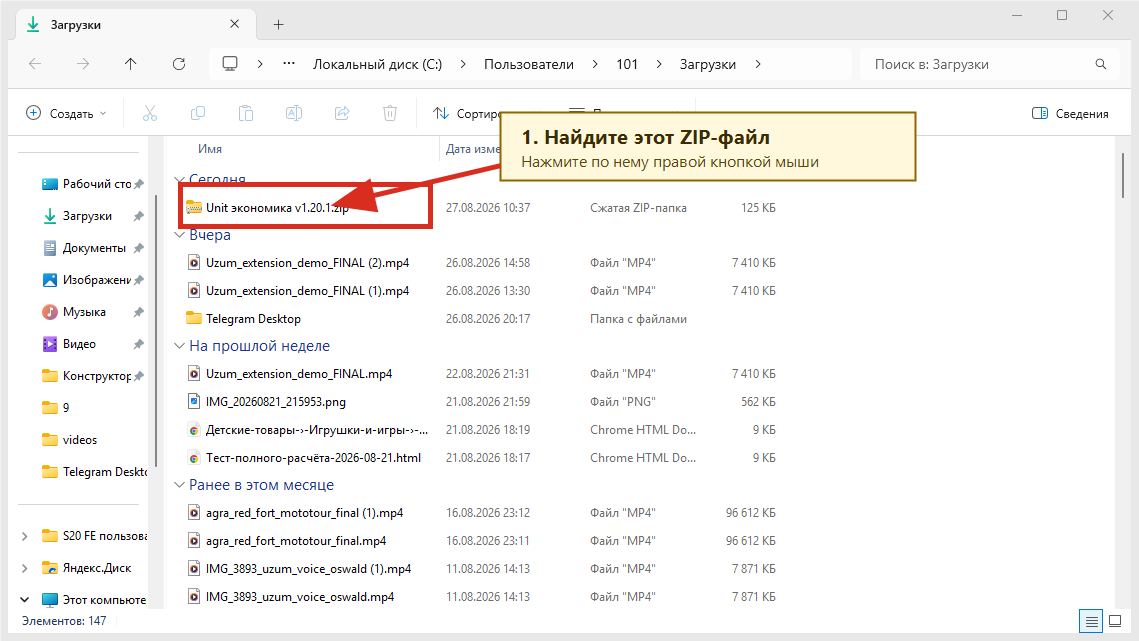Image resolution: width=1139 pixels, height=641 pixels.
Task: Expand S20 FE tree node
Action: 25,536
